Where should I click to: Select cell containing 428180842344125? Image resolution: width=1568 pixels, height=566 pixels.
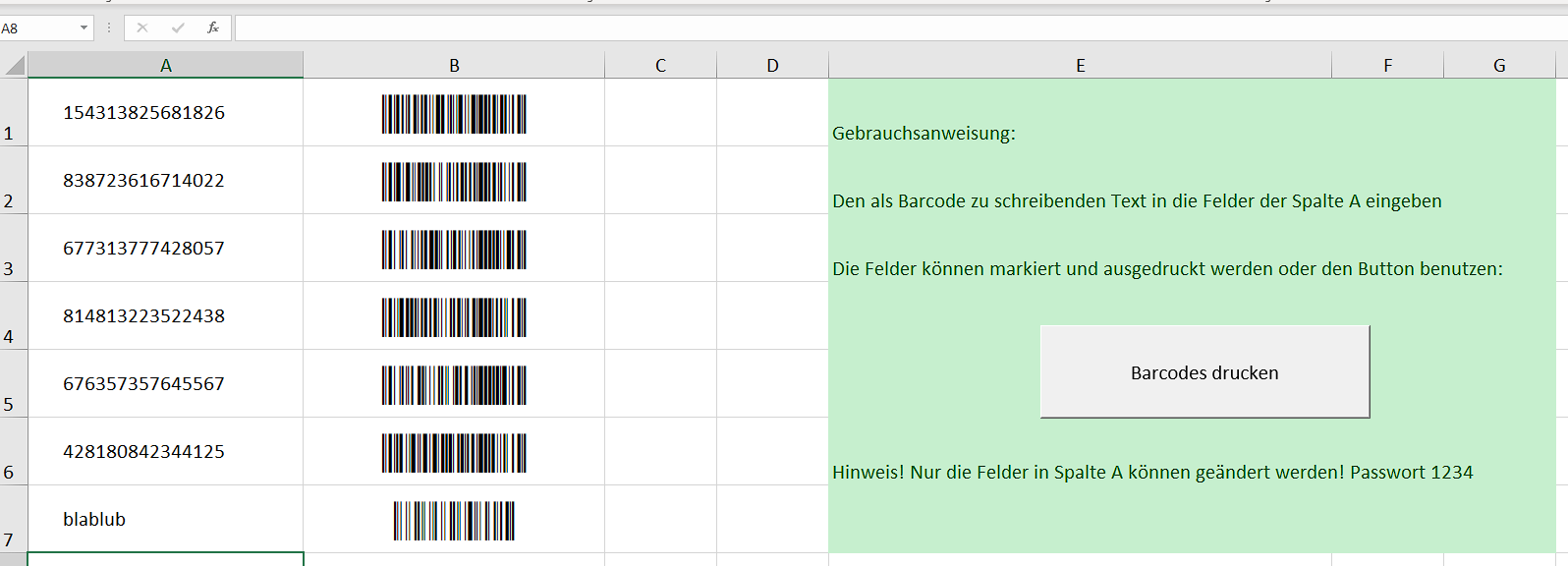point(165,452)
